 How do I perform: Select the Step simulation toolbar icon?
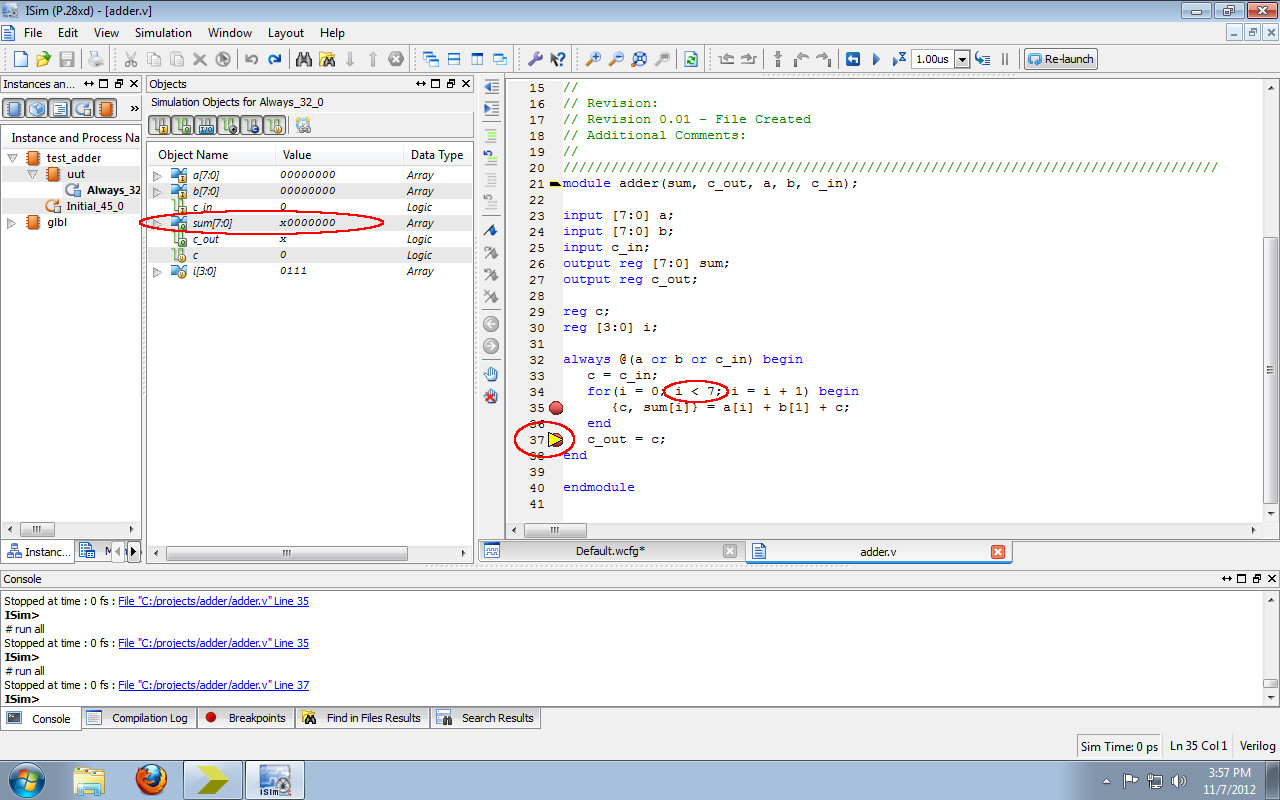click(982, 58)
